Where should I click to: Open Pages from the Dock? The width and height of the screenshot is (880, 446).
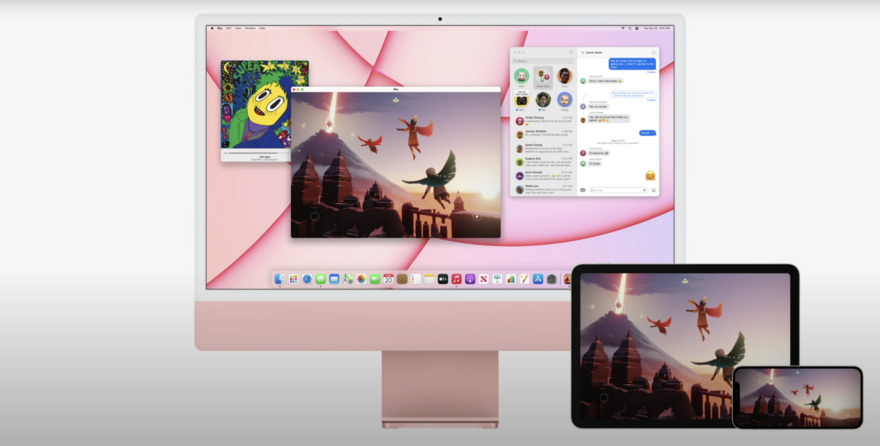524,279
